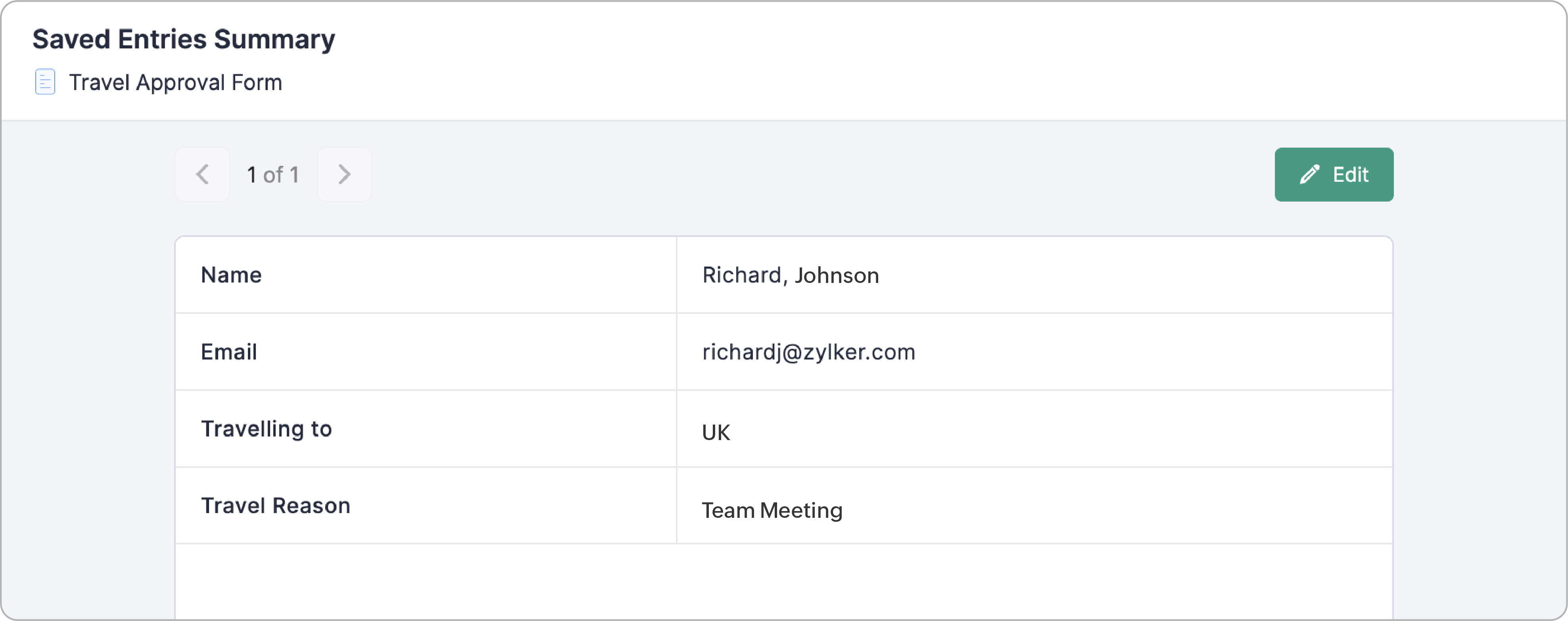1568x621 pixels.
Task: Select the Name field label
Action: [x=231, y=275]
